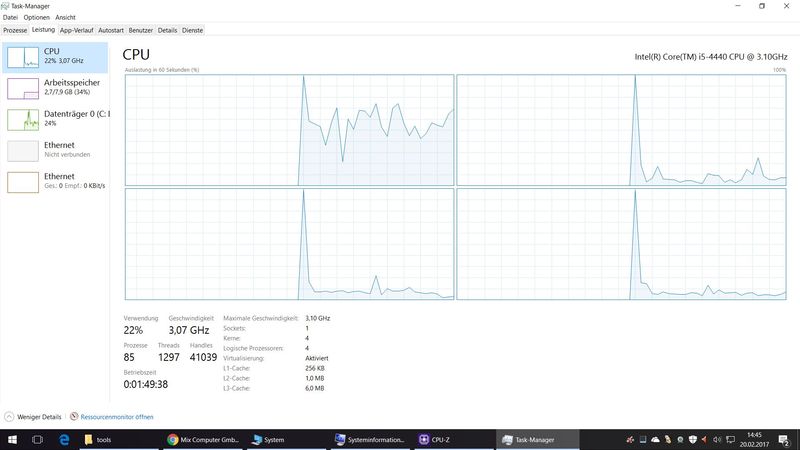Open Ressourcenmonitor öffnen link
800x450 pixels.
117,417
